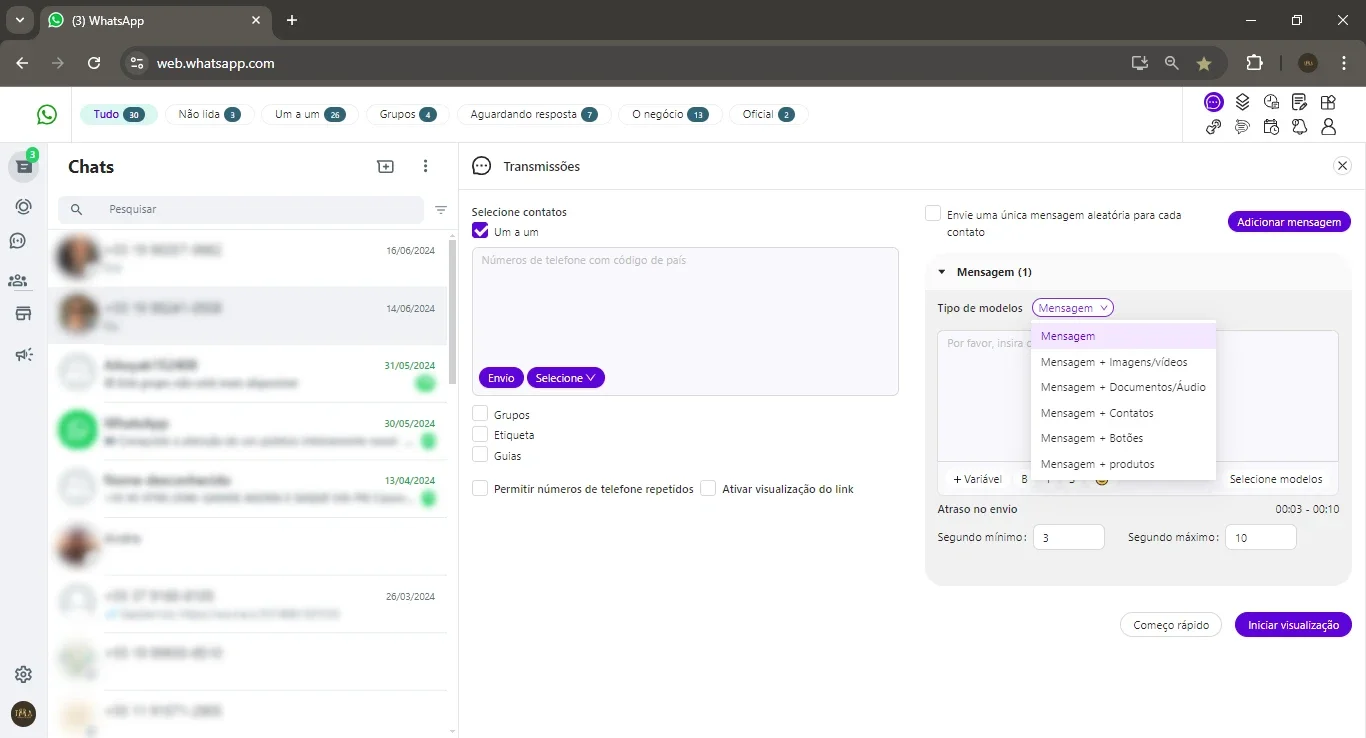Screen dimensions: 1366x738
Task: Switch to the 'Tudo 30' filter tab
Action: click(x=118, y=114)
